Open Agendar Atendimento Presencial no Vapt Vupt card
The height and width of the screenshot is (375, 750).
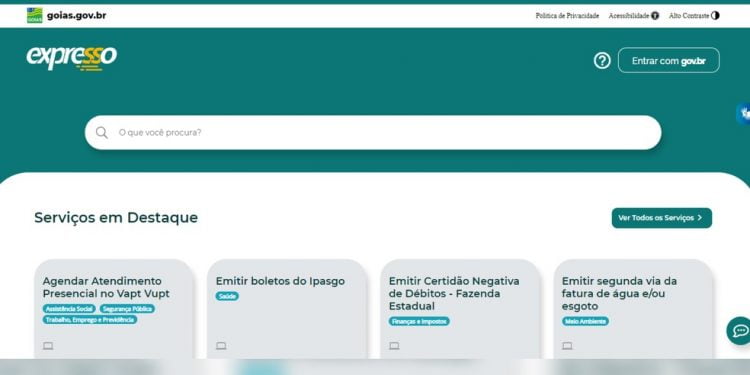click(x=114, y=309)
